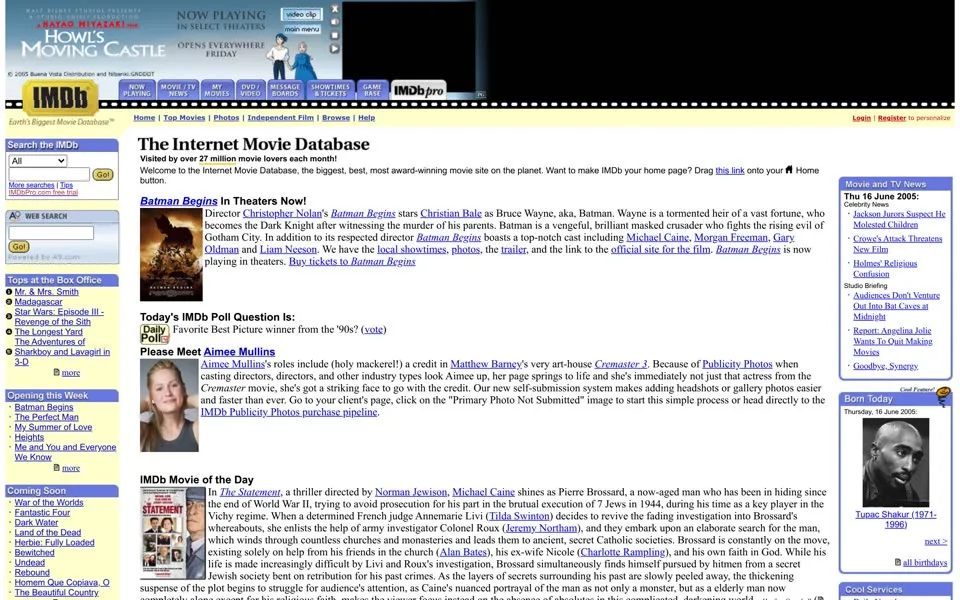Screen dimensions: 960x600
Task: Open Independent Film link
Action: tap(280, 118)
